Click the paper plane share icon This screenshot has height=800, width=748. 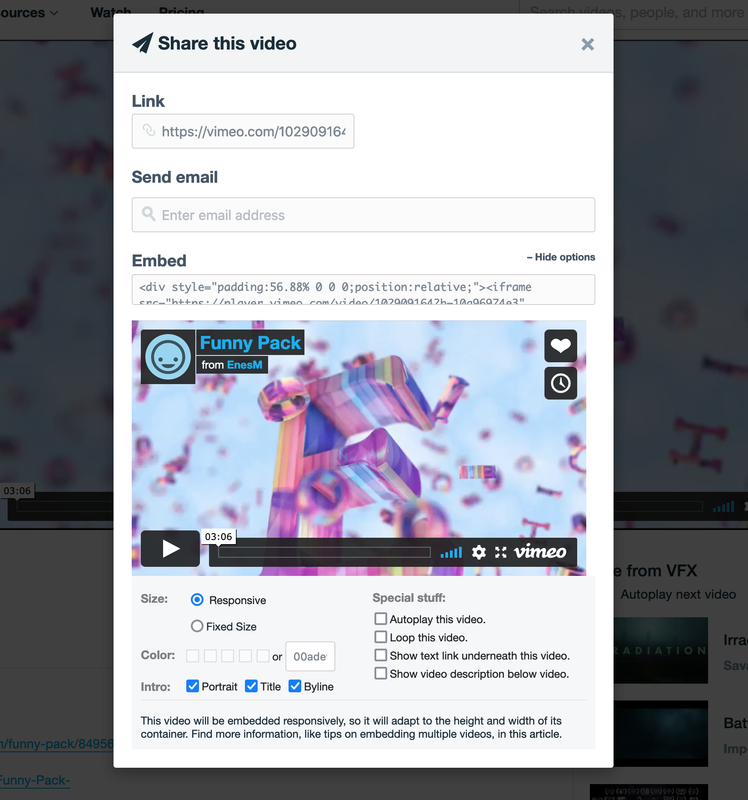142,43
